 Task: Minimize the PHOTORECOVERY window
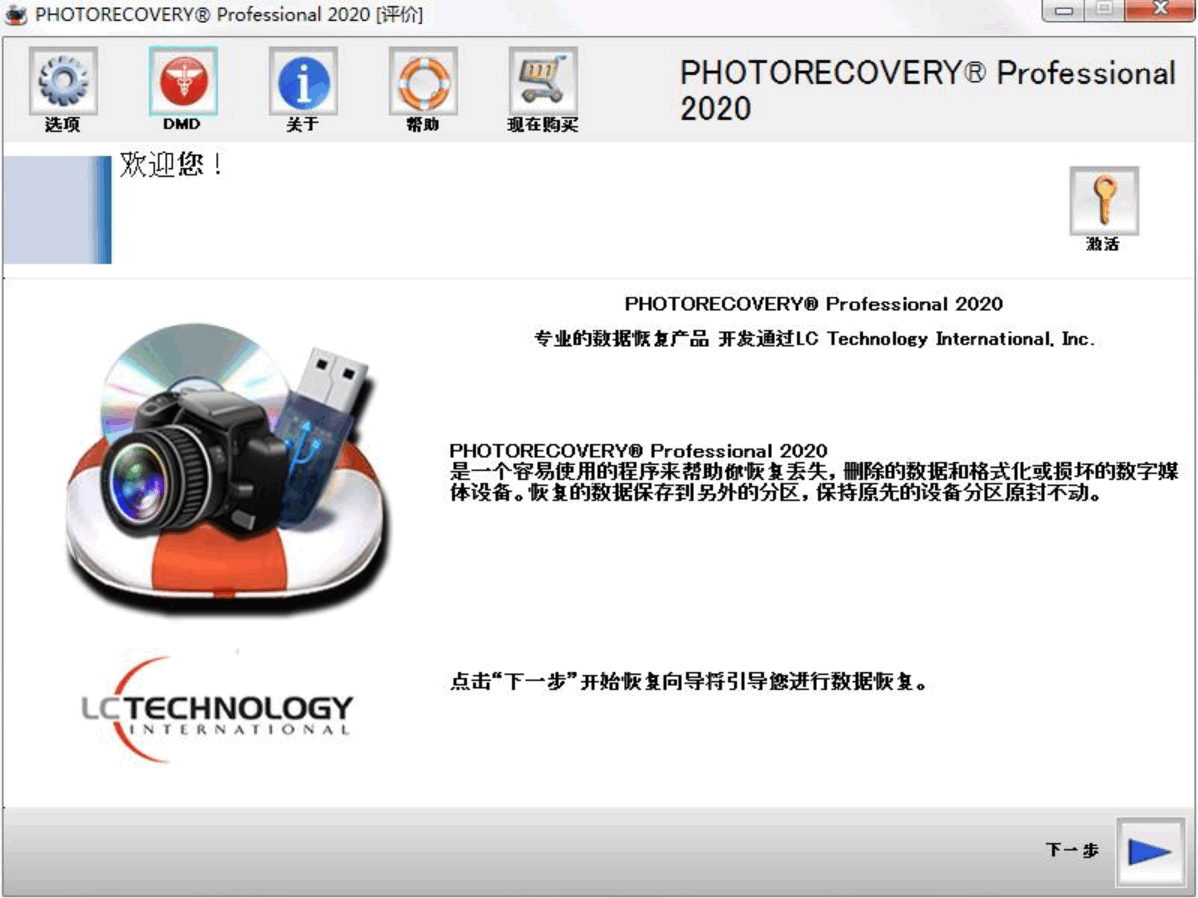[x=1064, y=10]
